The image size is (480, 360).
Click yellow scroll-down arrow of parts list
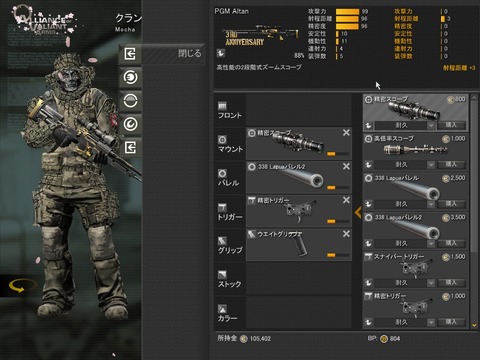474,325
